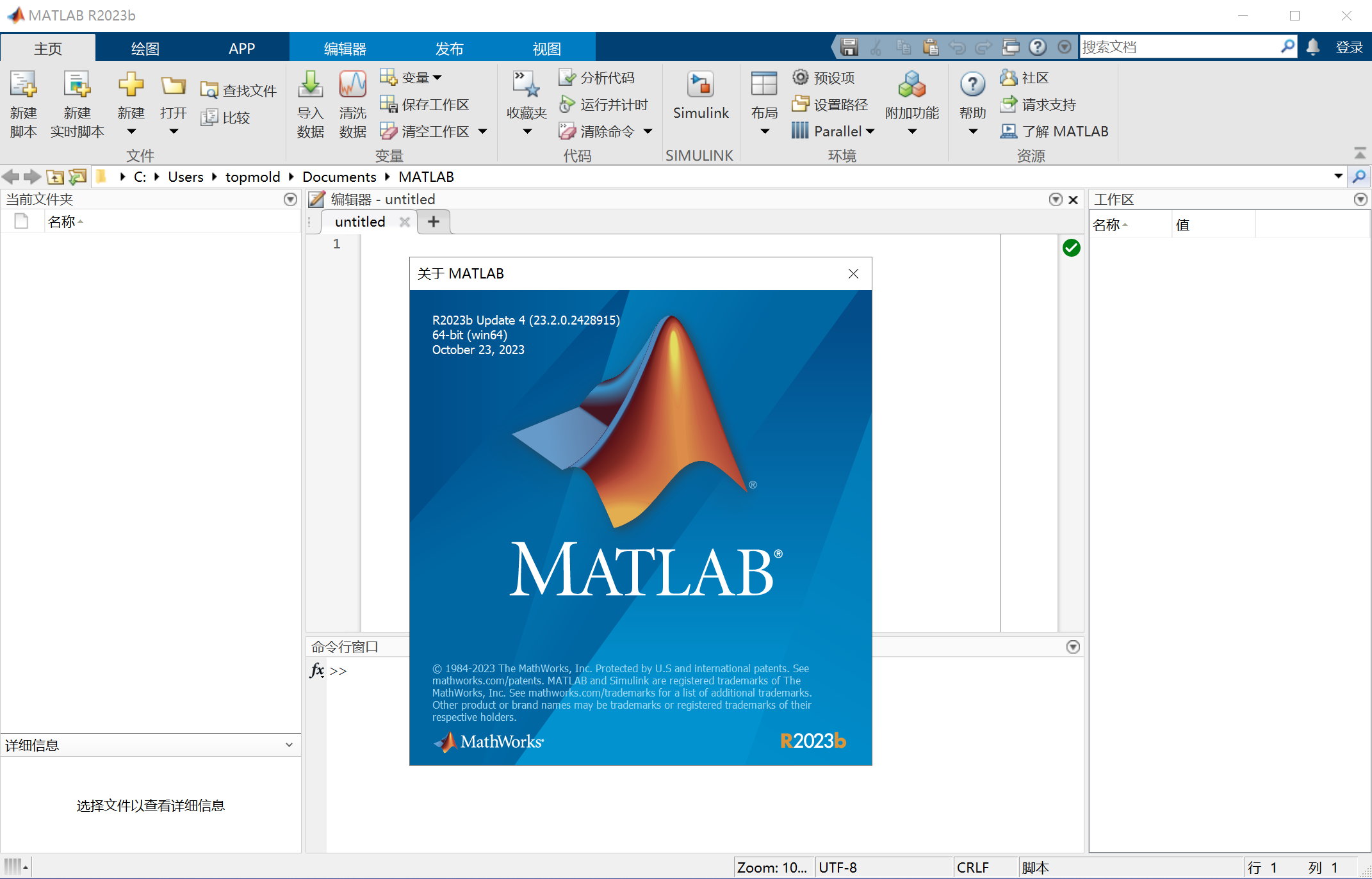Click the yellow plus New (新建) icon

[x=131, y=85]
